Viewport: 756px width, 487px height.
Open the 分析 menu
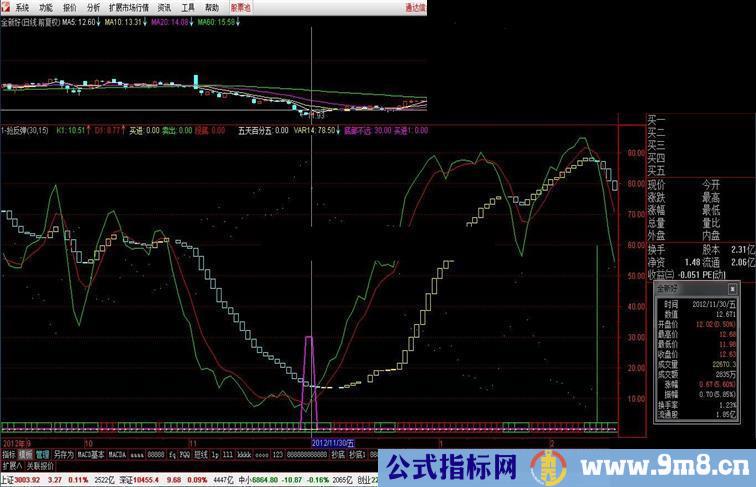tap(93, 6)
